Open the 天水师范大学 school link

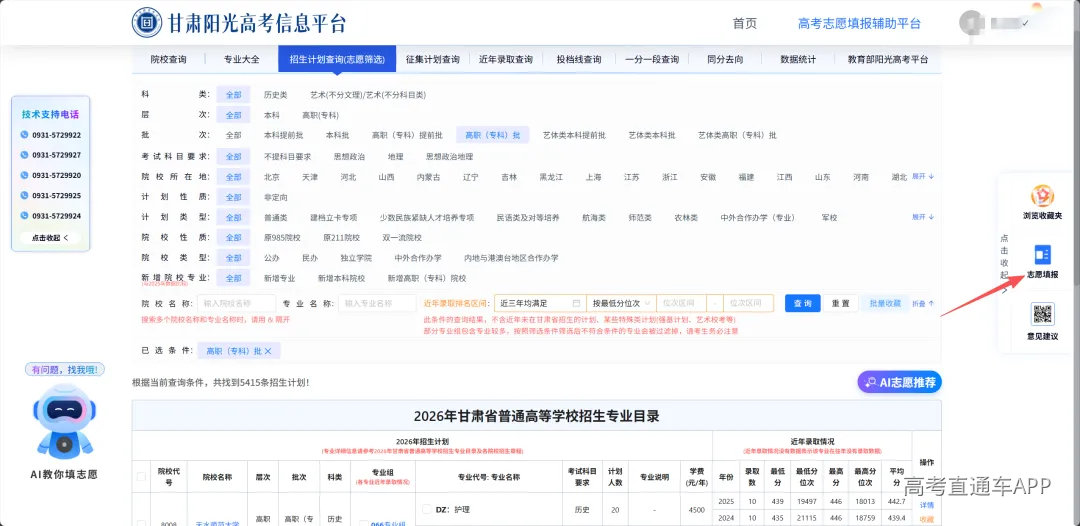[217, 523]
